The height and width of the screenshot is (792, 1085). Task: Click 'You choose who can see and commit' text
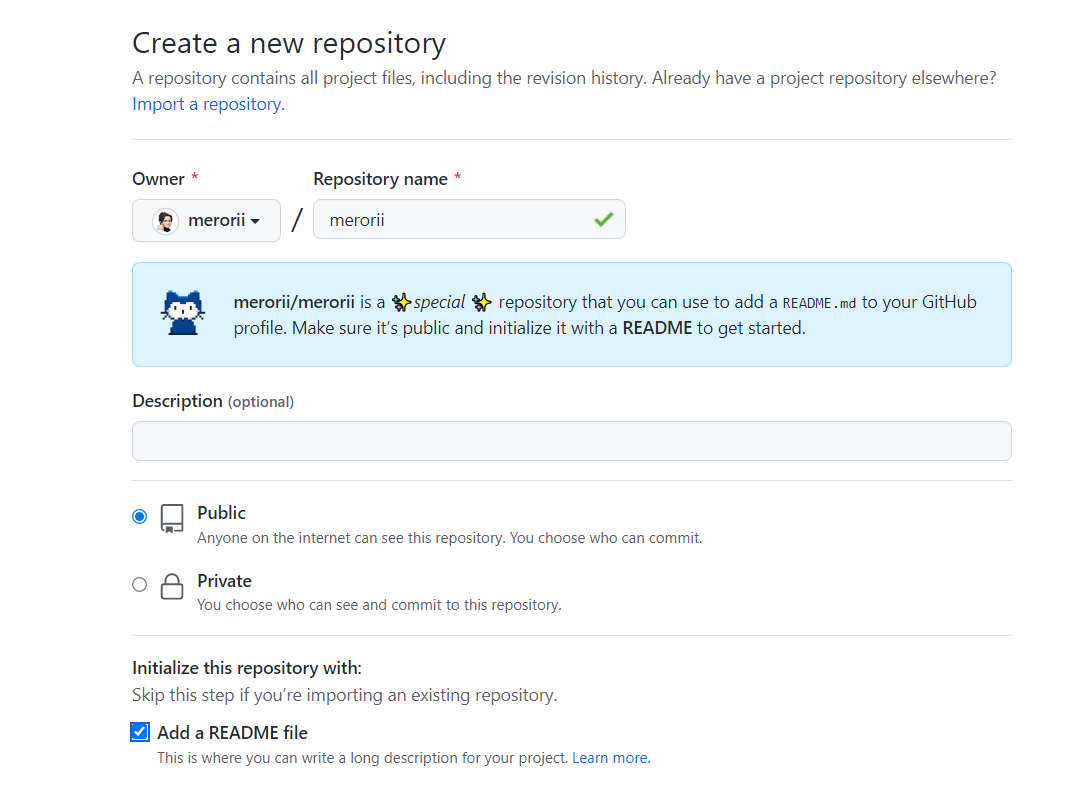(x=379, y=605)
